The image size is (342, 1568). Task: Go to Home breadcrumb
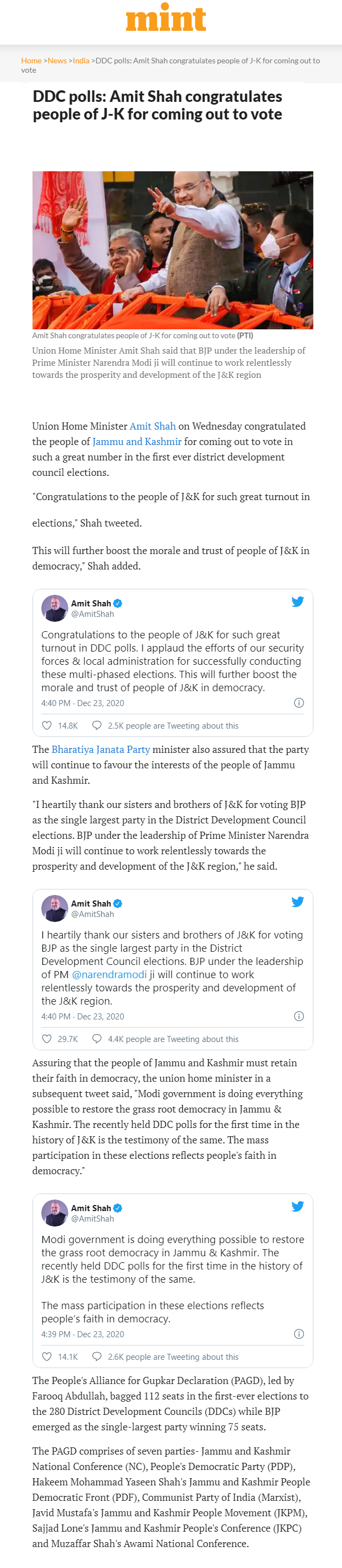click(31, 61)
